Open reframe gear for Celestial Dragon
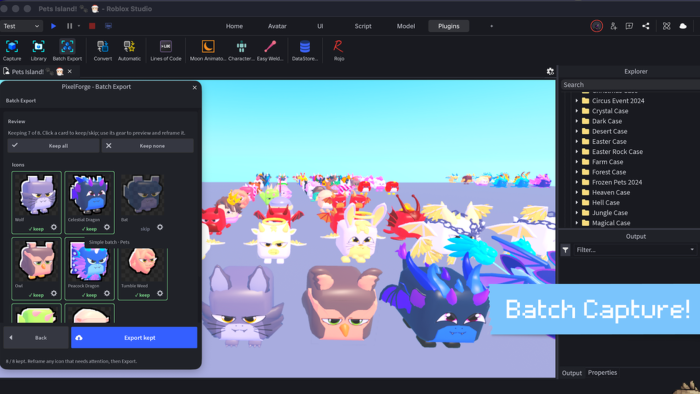The height and width of the screenshot is (394, 700). (x=107, y=227)
